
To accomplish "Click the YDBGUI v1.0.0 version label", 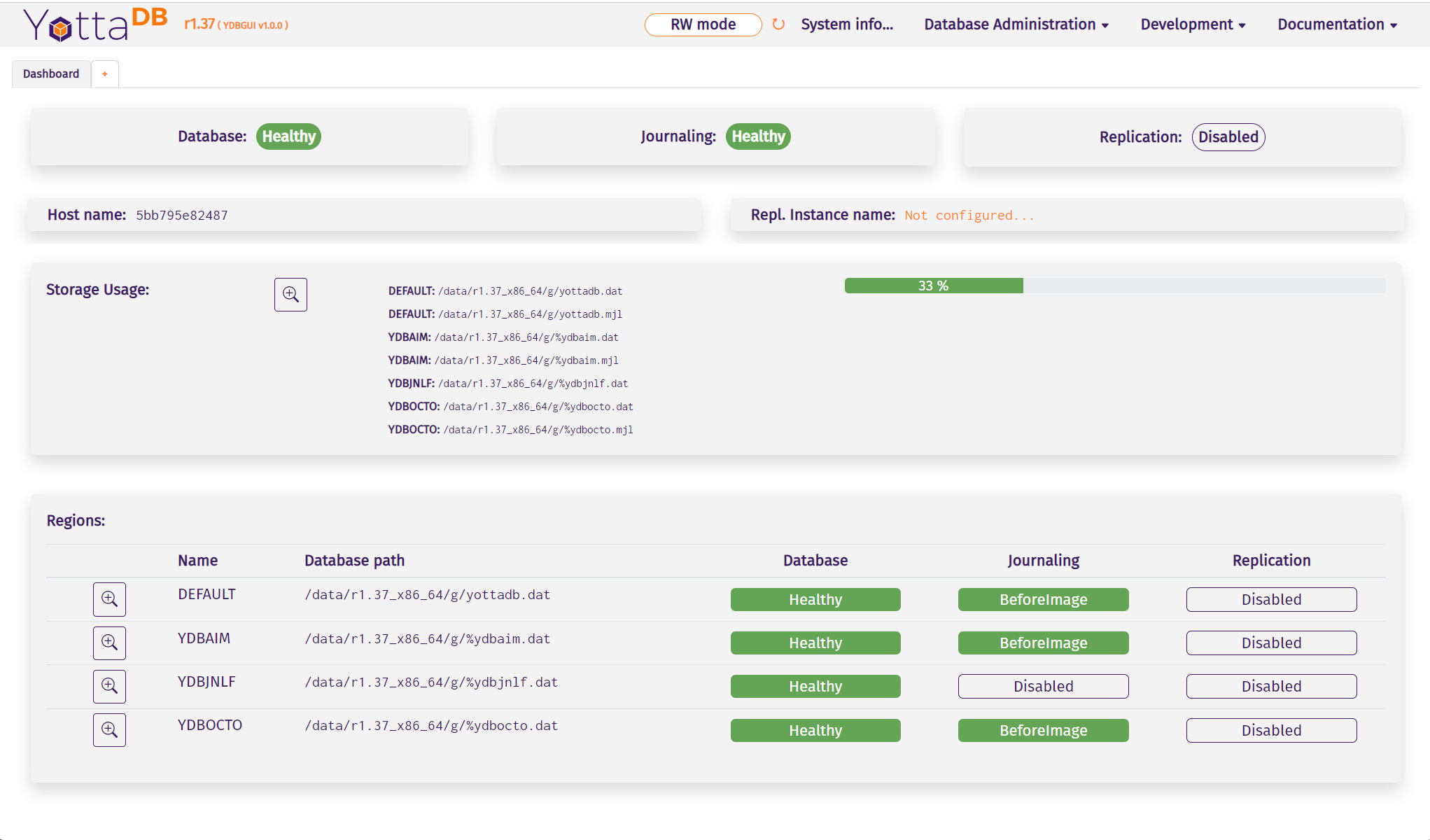I will [x=253, y=25].
